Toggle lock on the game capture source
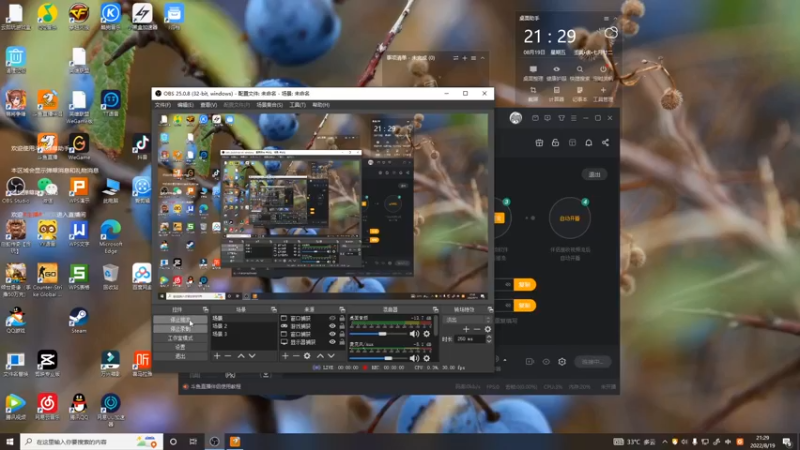The height and width of the screenshot is (450, 800). click(x=342, y=326)
